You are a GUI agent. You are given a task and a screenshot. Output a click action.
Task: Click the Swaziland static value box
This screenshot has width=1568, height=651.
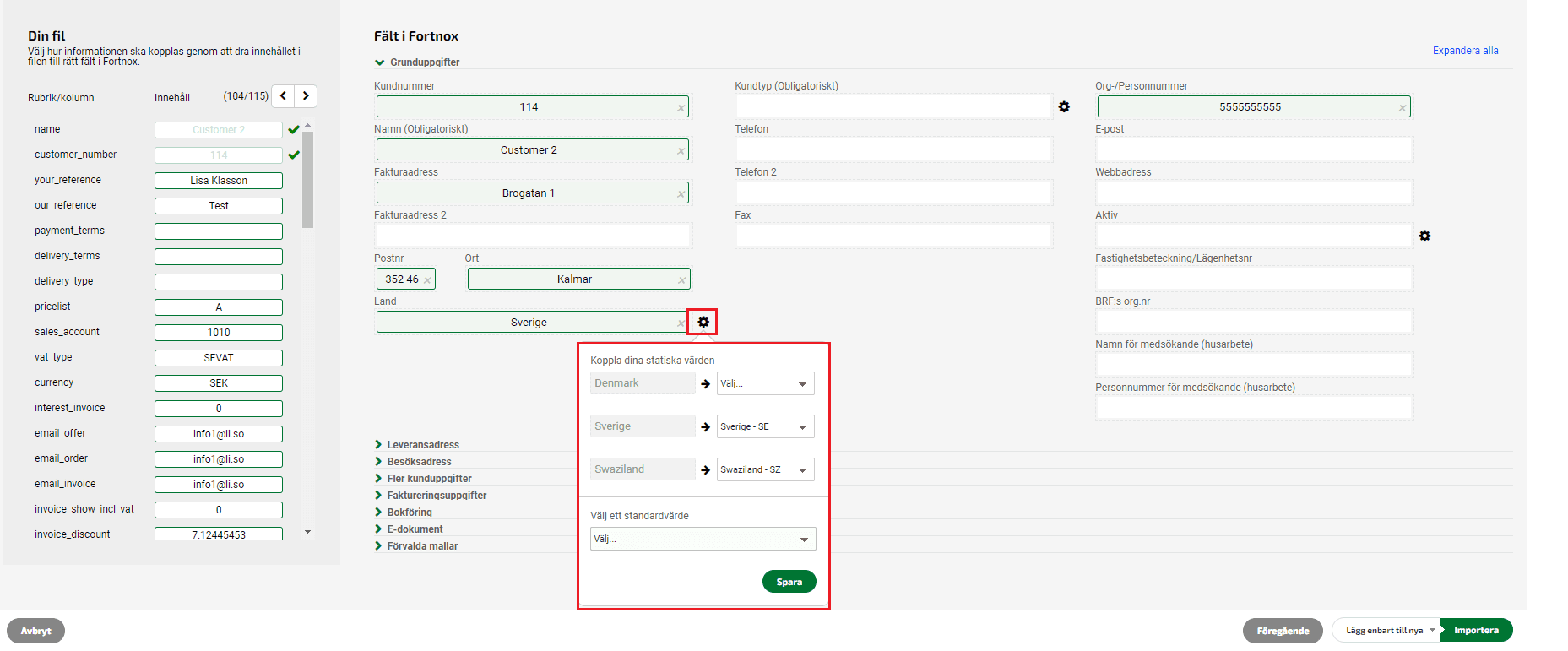point(643,469)
